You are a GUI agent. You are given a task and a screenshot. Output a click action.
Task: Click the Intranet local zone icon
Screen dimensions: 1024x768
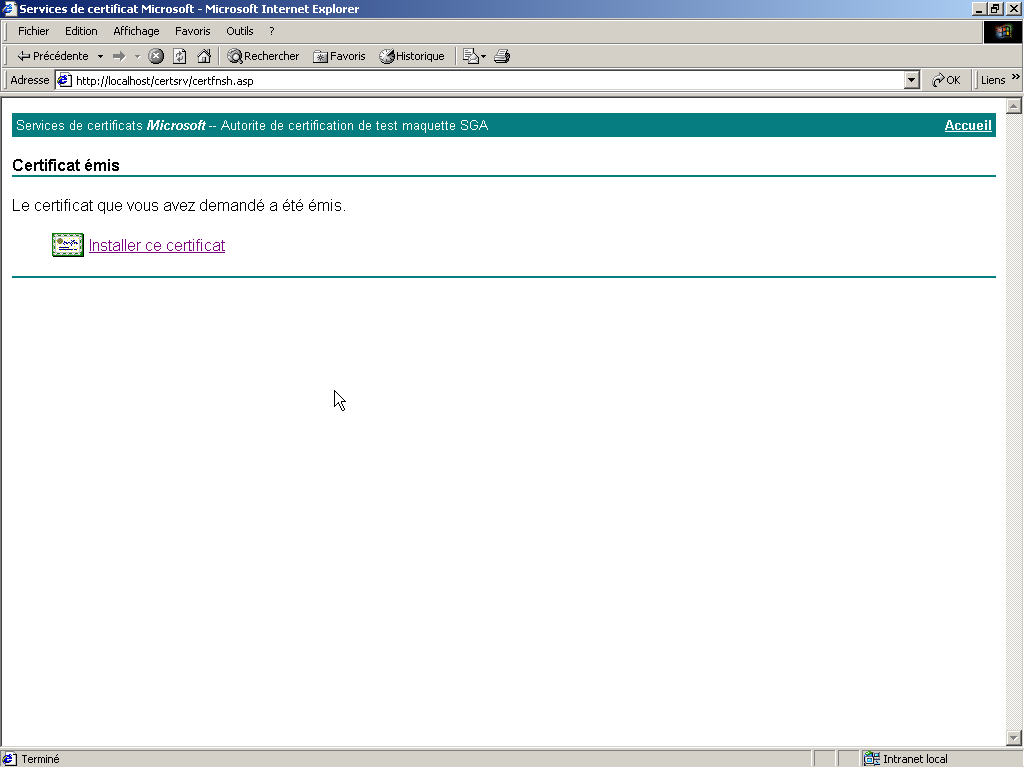pos(872,759)
